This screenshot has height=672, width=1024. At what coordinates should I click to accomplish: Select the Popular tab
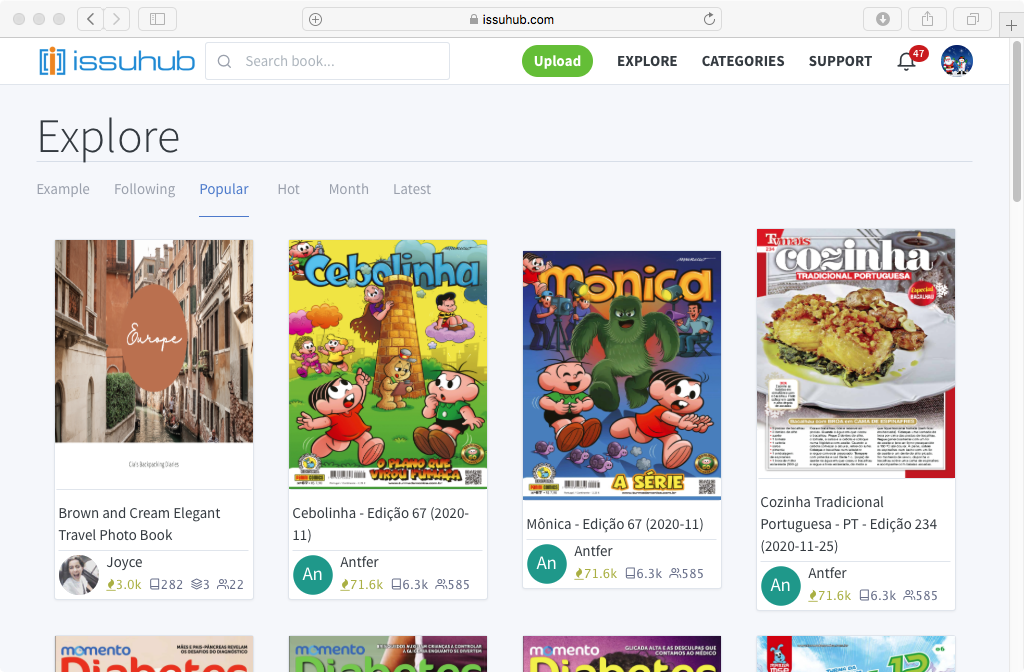click(x=224, y=189)
